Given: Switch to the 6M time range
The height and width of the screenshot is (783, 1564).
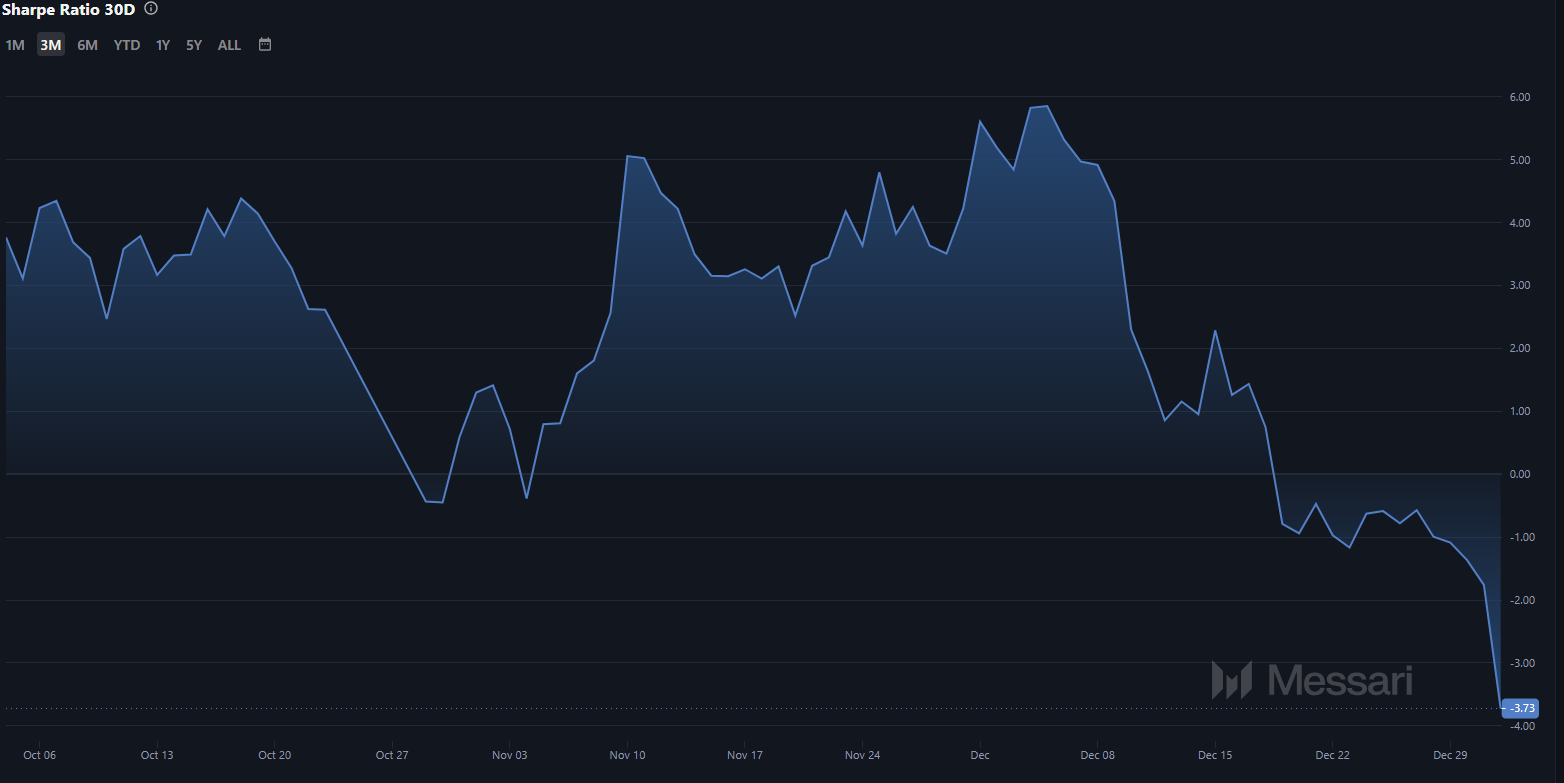Looking at the screenshot, I should 88,45.
